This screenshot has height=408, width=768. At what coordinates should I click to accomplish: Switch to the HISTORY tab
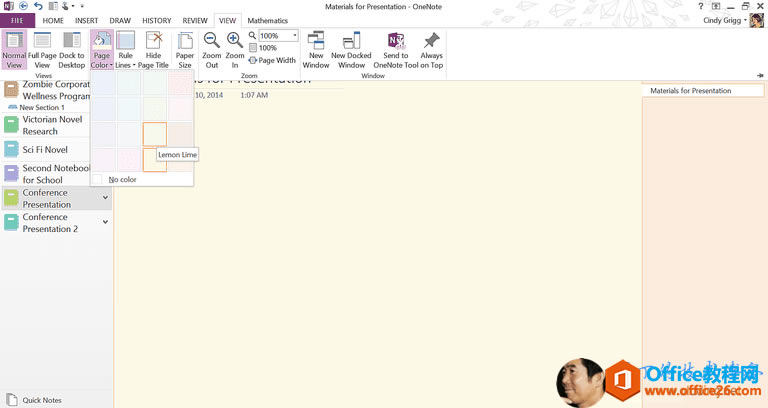click(157, 21)
